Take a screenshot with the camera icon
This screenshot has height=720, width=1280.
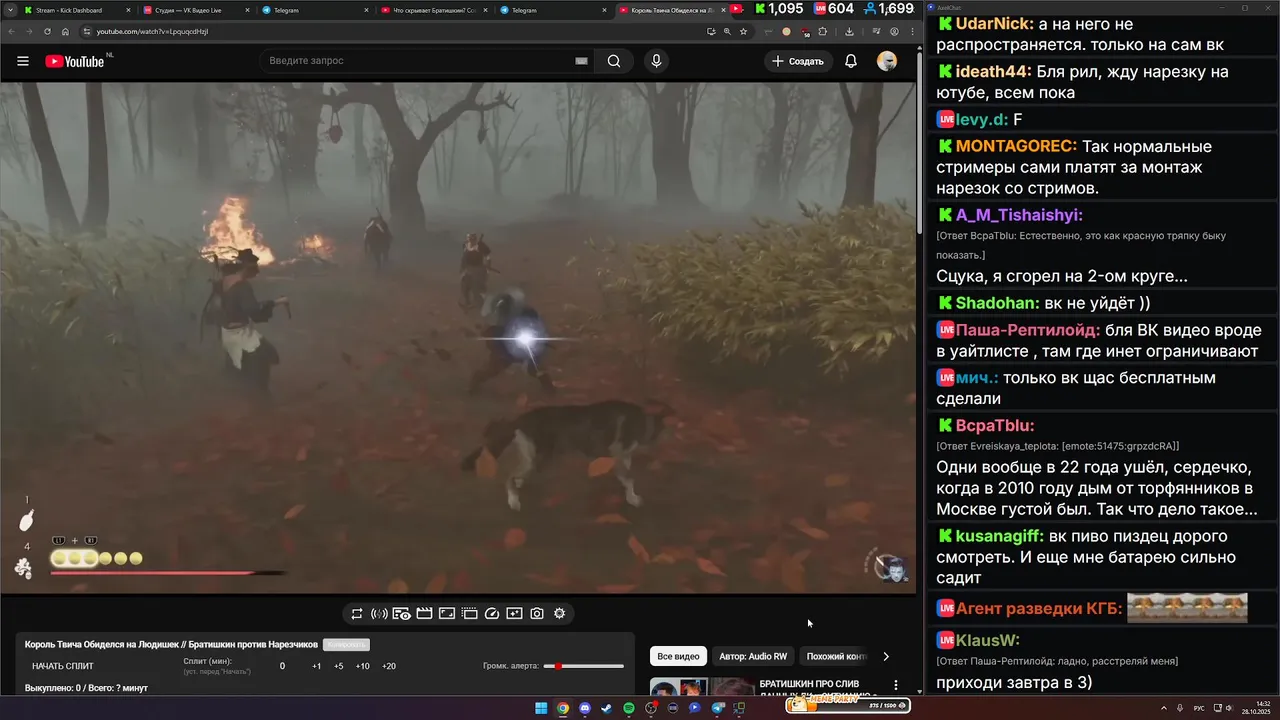click(537, 614)
